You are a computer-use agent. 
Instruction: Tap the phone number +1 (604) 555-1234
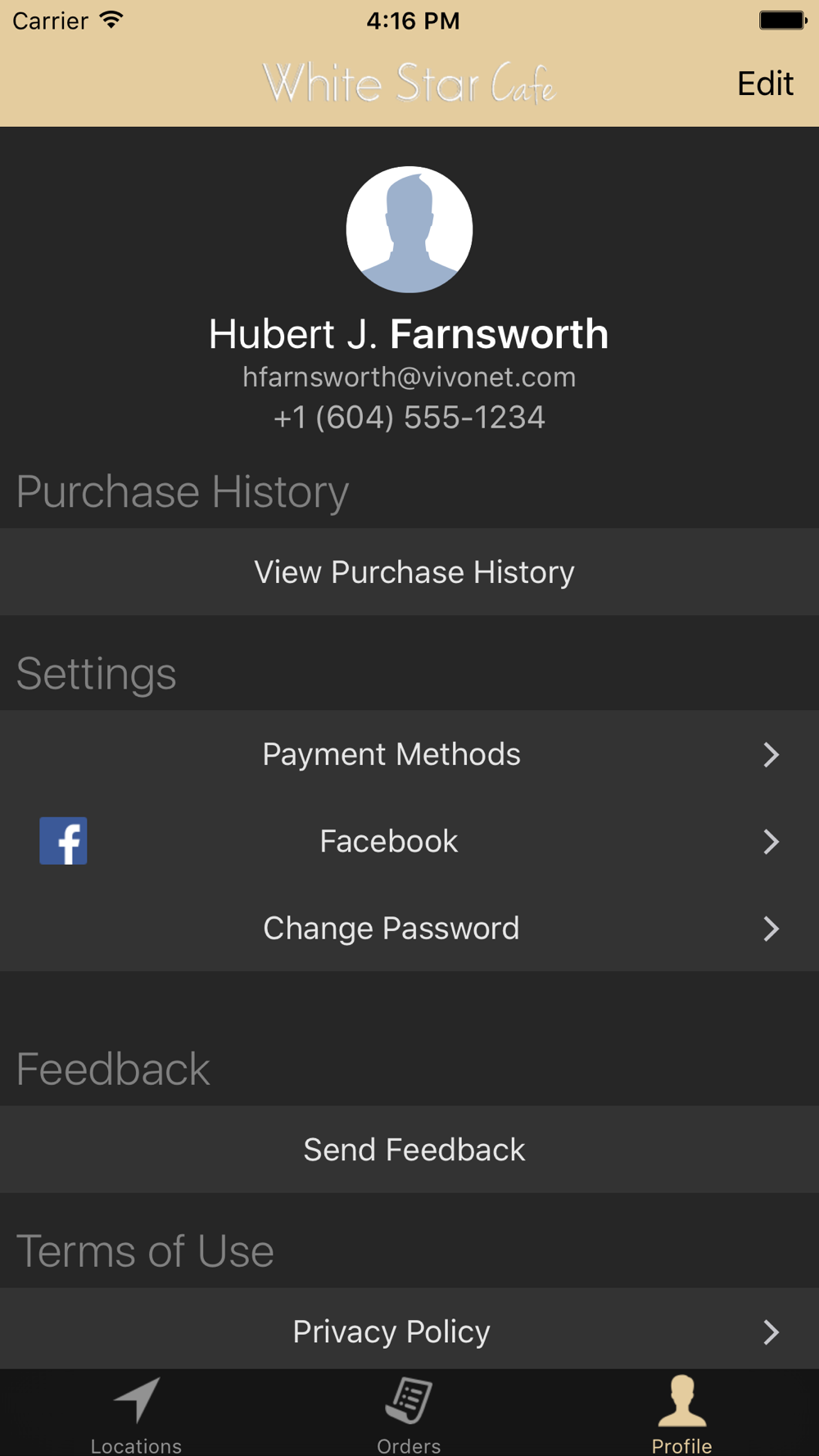tap(409, 418)
